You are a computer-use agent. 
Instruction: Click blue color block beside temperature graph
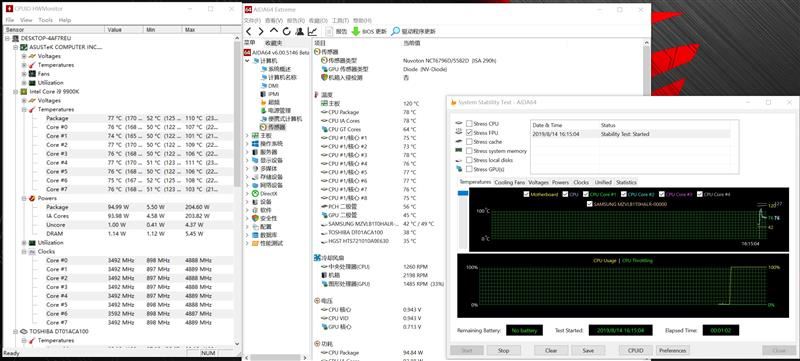(x=463, y=193)
